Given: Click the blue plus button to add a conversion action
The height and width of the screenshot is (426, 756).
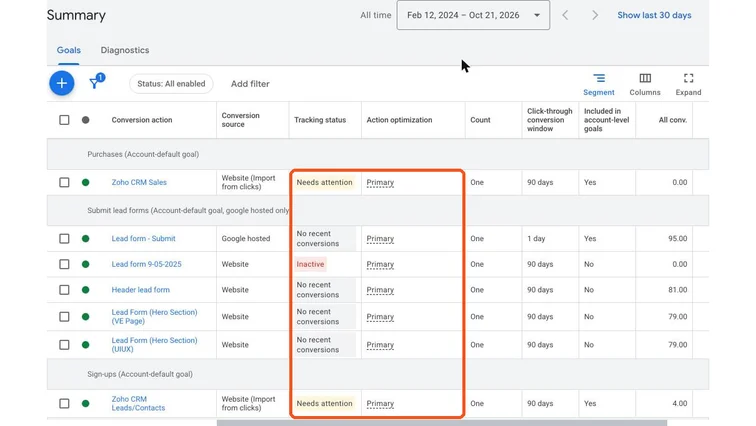Looking at the screenshot, I should pyautogui.click(x=62, y=83).
